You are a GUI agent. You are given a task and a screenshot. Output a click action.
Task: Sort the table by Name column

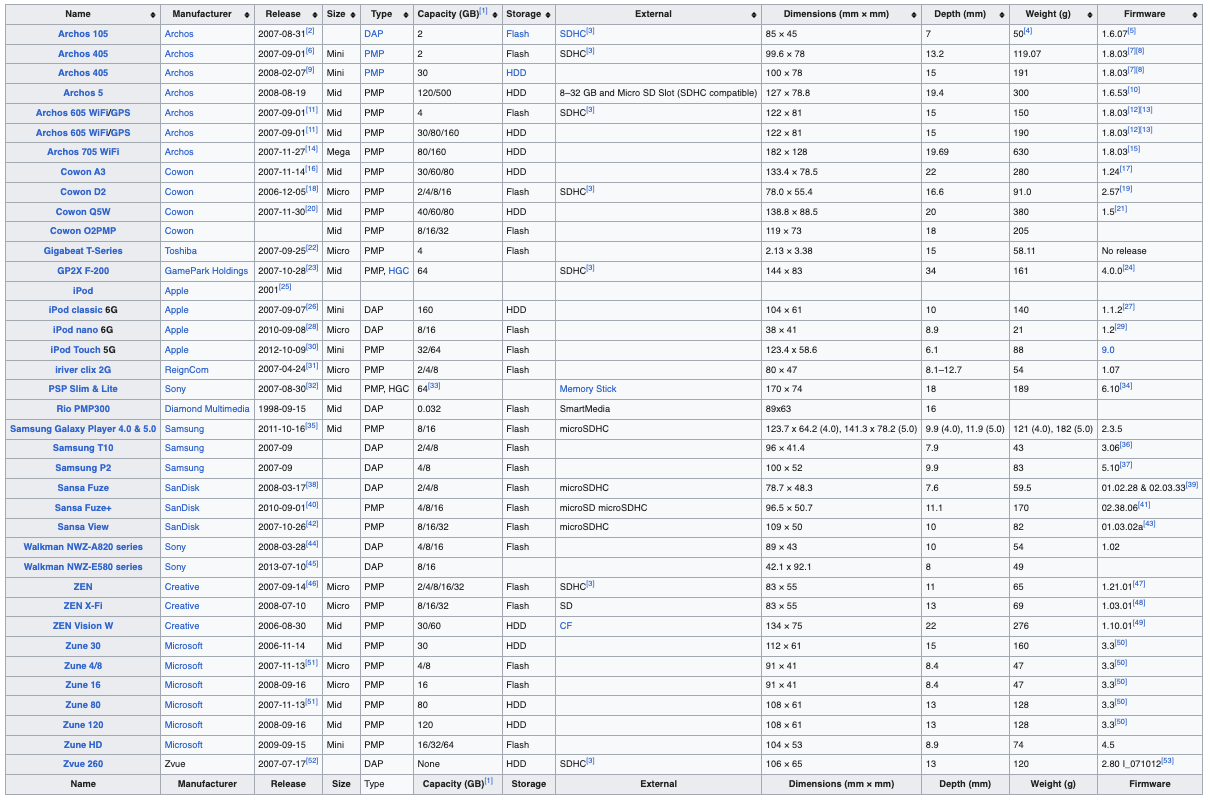click(x=152, y=15)
